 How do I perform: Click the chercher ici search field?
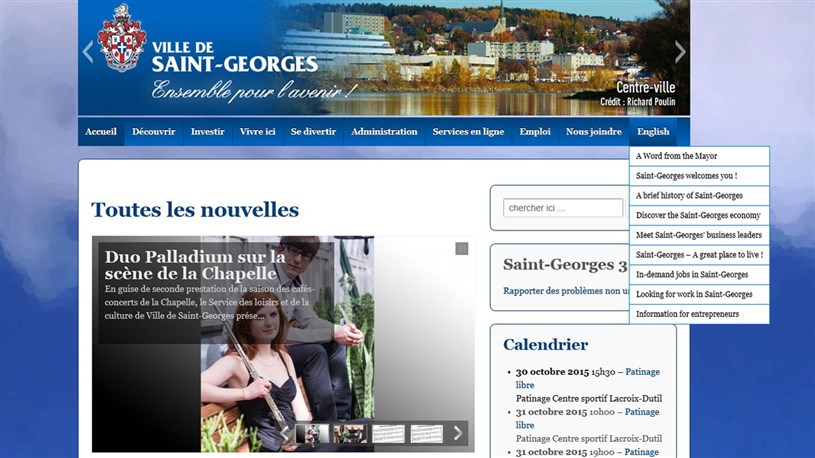[x=563, y=208]
